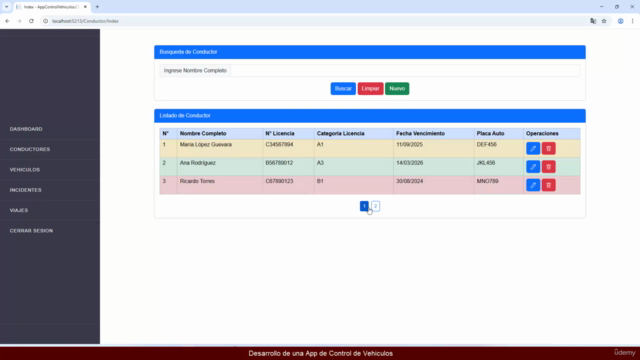The image size is (640, 360).
Task: Click the Listado de Conductor panel header
Action: coord(370,116)
